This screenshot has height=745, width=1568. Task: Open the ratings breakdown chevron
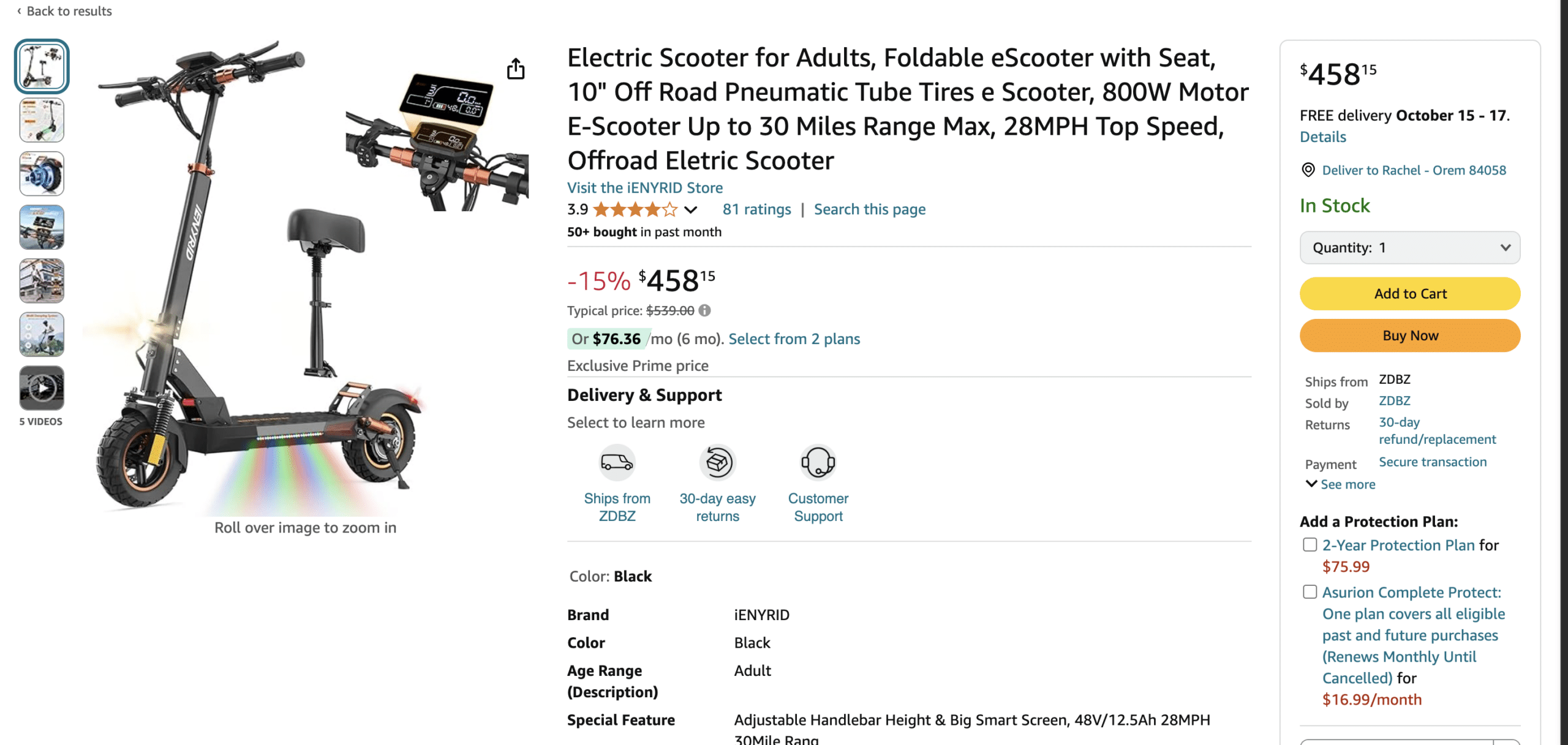tap(691, 209)
